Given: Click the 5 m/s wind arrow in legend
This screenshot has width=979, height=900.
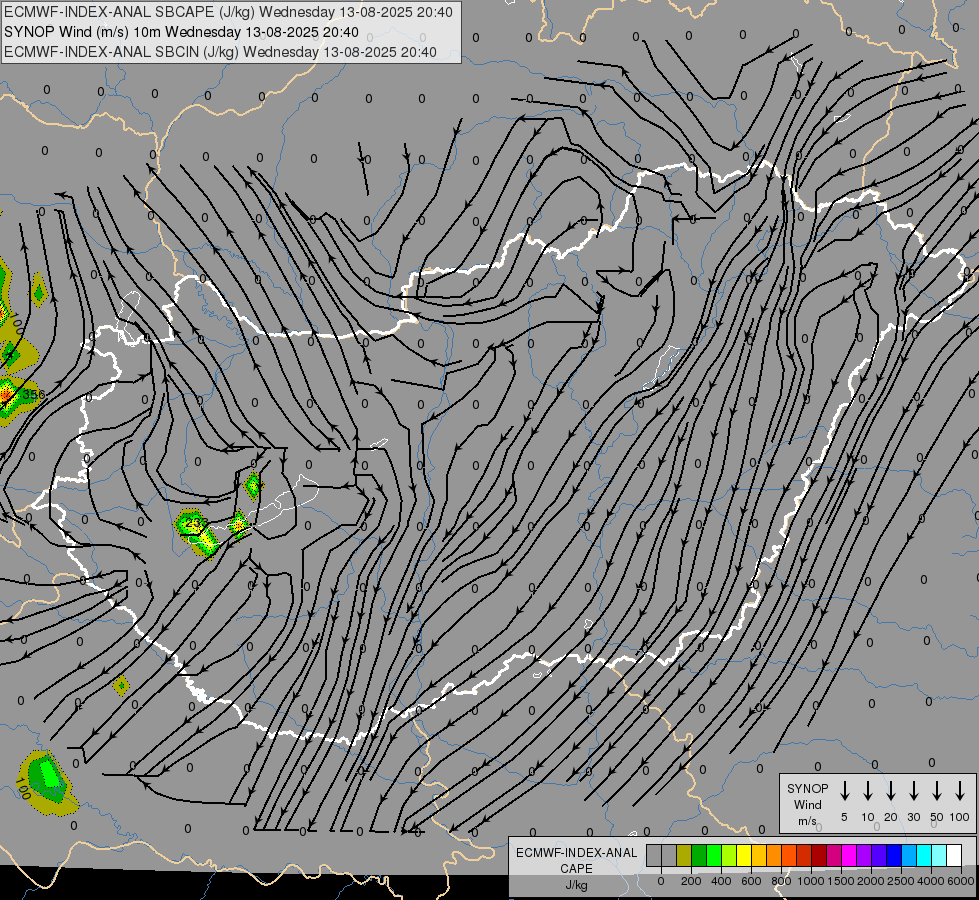Looking at the screenshot, I should click(844, 791).
